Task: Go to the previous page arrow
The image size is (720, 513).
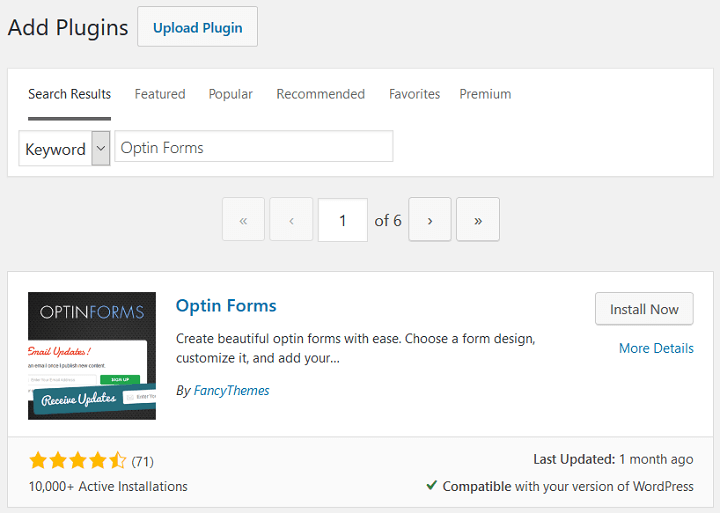Action: [291, 220]
